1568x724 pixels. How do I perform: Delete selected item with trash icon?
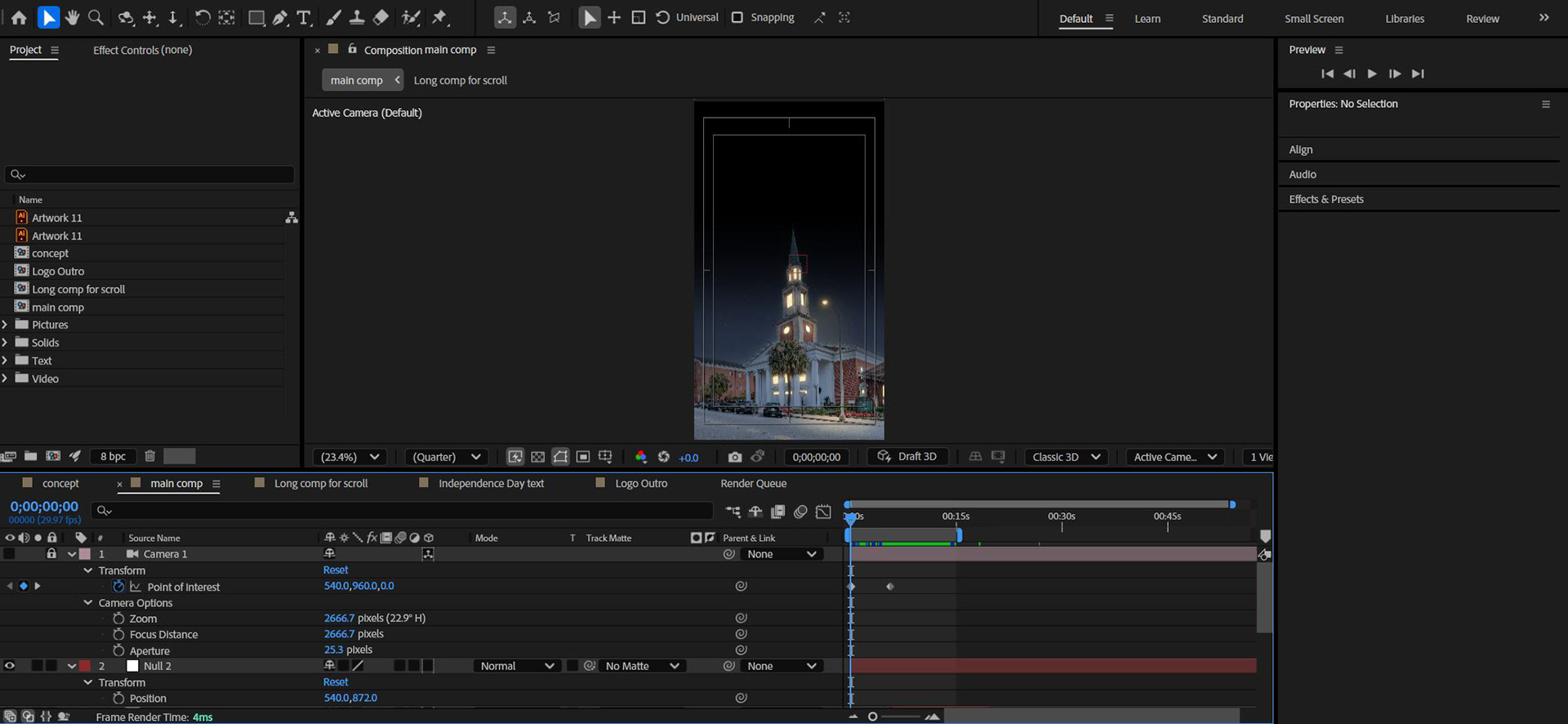149,456
